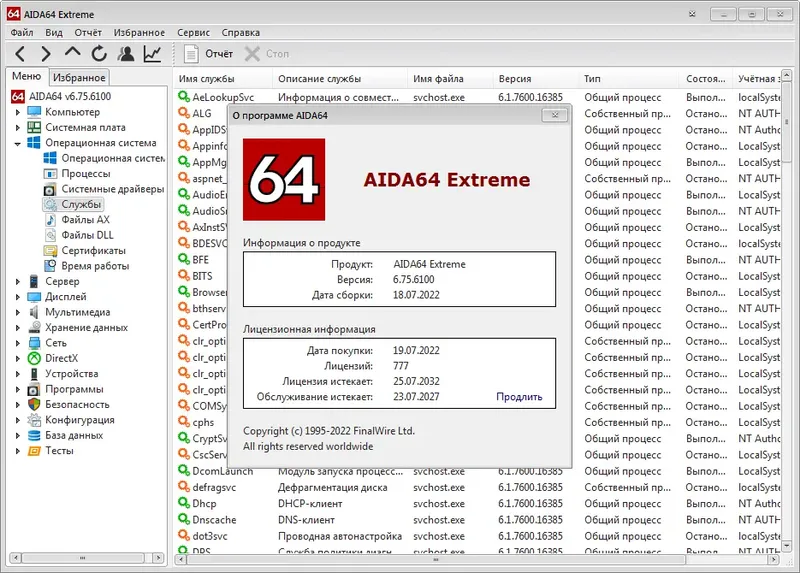800x573 pixels.
Task: Go up one level with Up arrow
Action: click(x=72, y=52)
